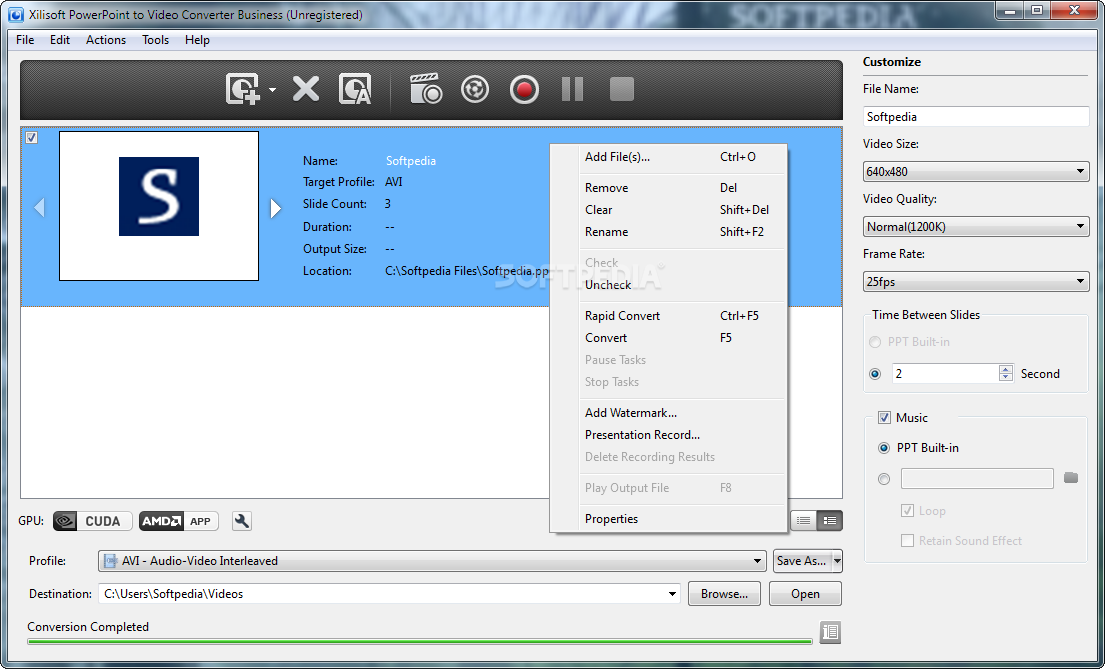Click the red Record Presentation icon
The image size is (1105, 669).
[x=524, y=90]
